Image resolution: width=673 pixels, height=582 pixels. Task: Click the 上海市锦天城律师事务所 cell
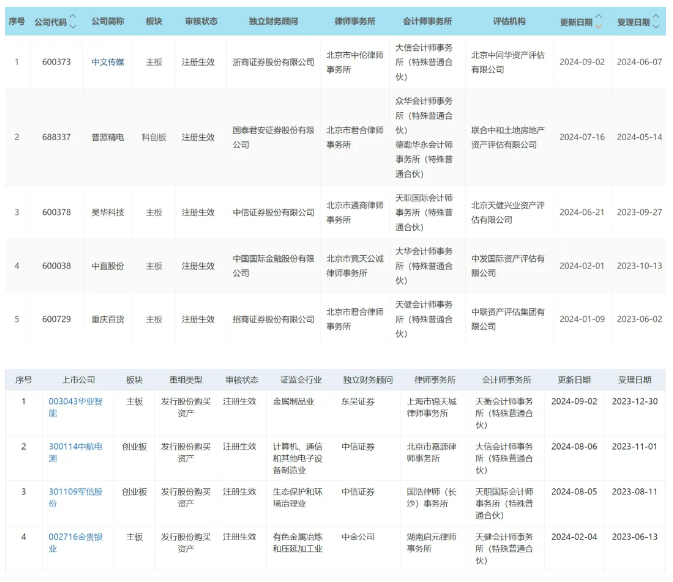(431, 407)
